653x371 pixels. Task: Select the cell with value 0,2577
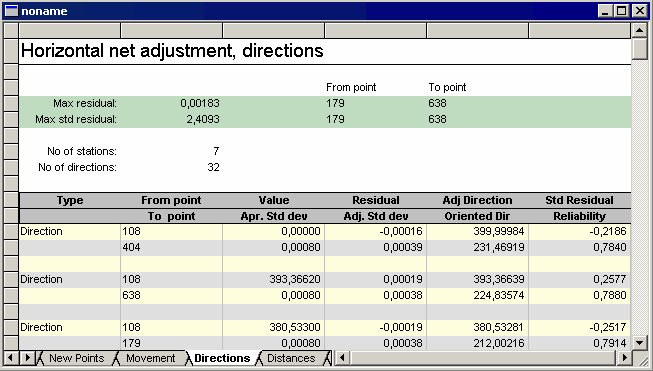[579, 279]
